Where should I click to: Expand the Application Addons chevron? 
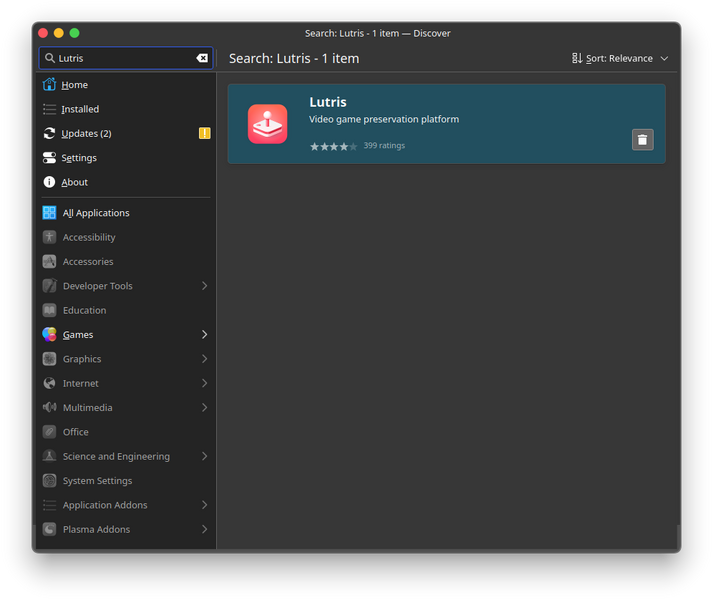point(205,505)
